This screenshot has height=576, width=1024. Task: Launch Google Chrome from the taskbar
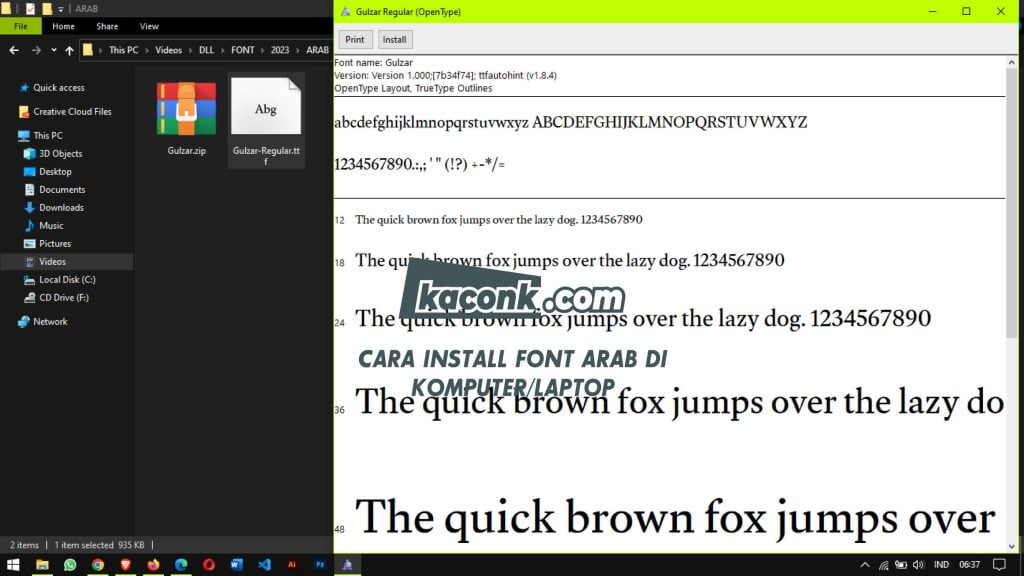tap(98, 564)
